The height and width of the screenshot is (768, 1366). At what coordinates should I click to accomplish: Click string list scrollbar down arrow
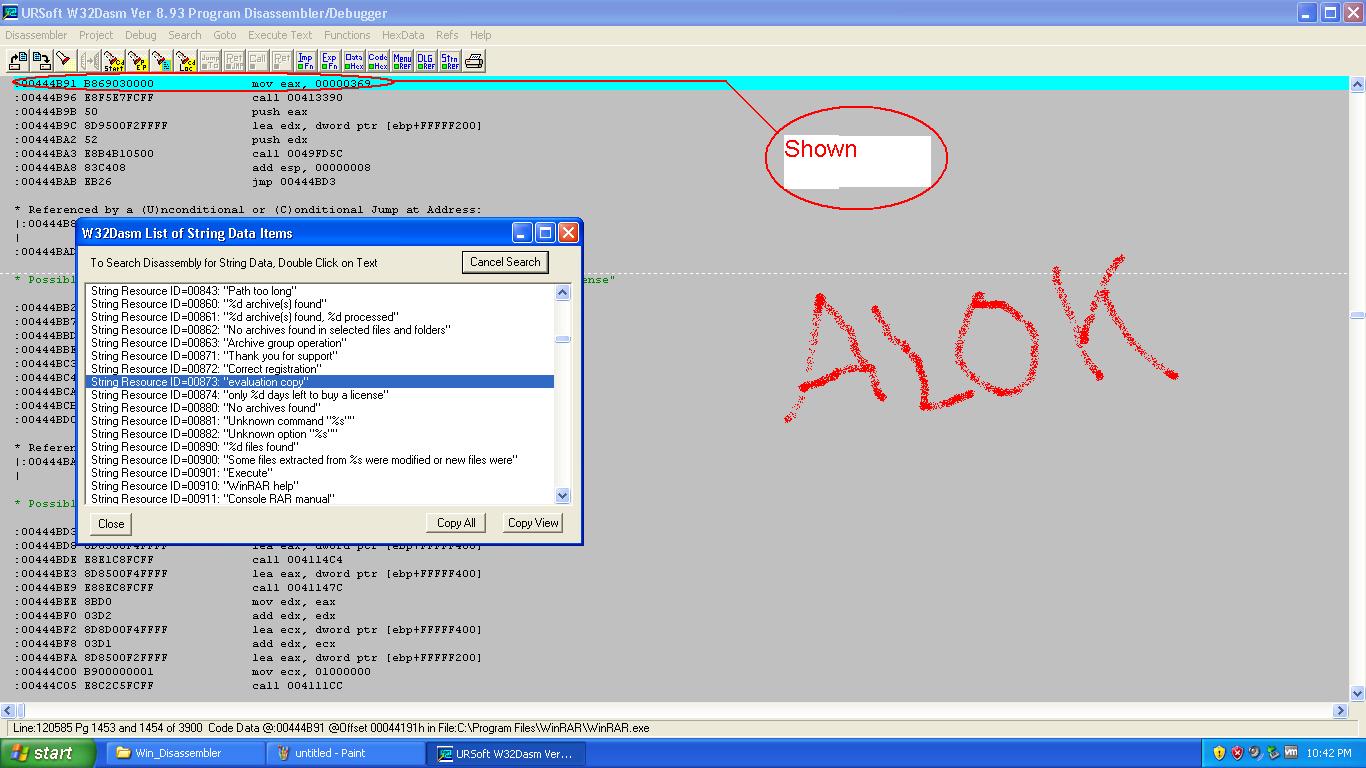point(562,495)
